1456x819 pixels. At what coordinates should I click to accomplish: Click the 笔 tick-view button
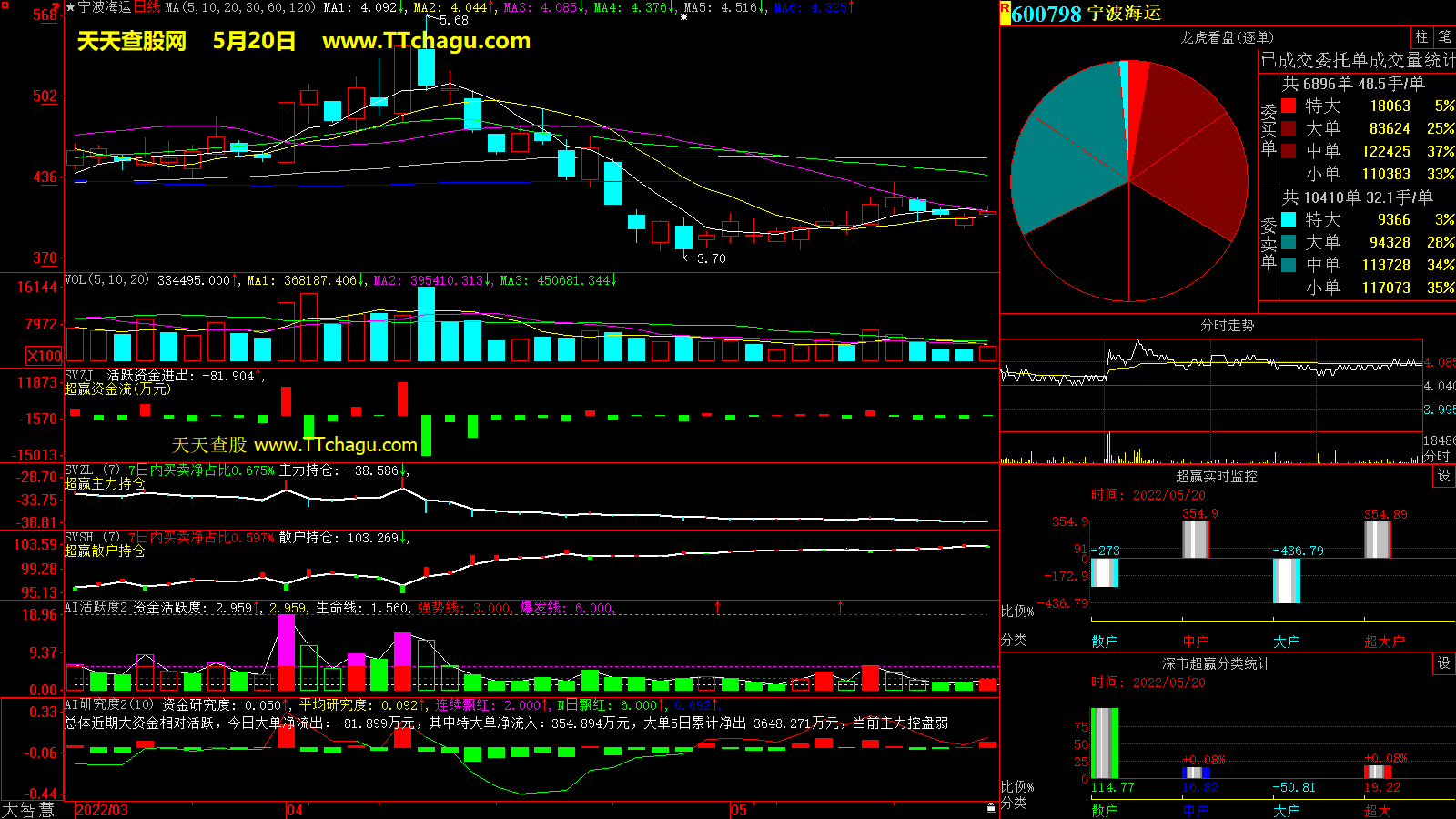[x=1445, y=37]
